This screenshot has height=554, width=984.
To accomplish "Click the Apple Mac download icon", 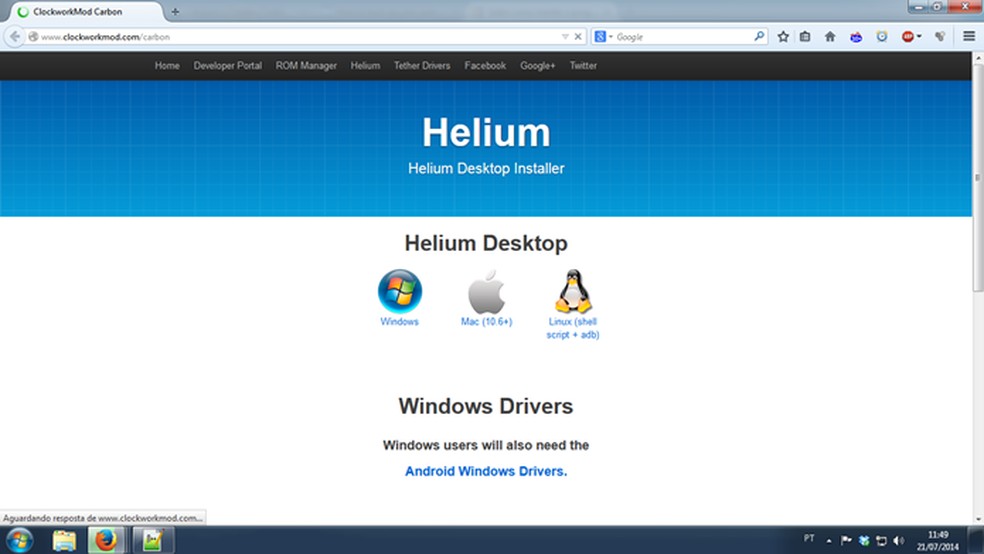I will point(486,292).
